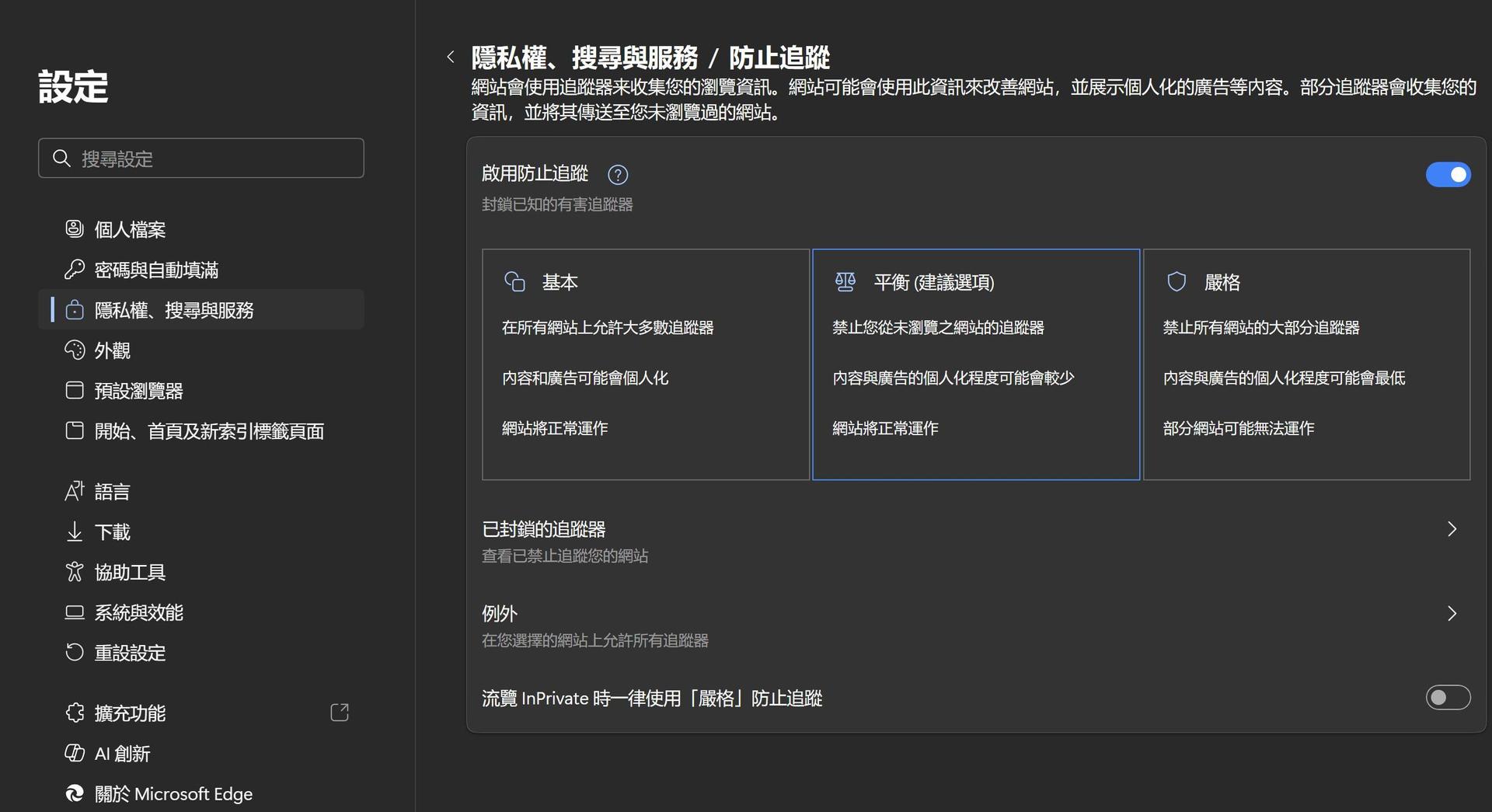Click the puzzle icon for 擴充功能

pyautogui.click(x=75, y=713)
